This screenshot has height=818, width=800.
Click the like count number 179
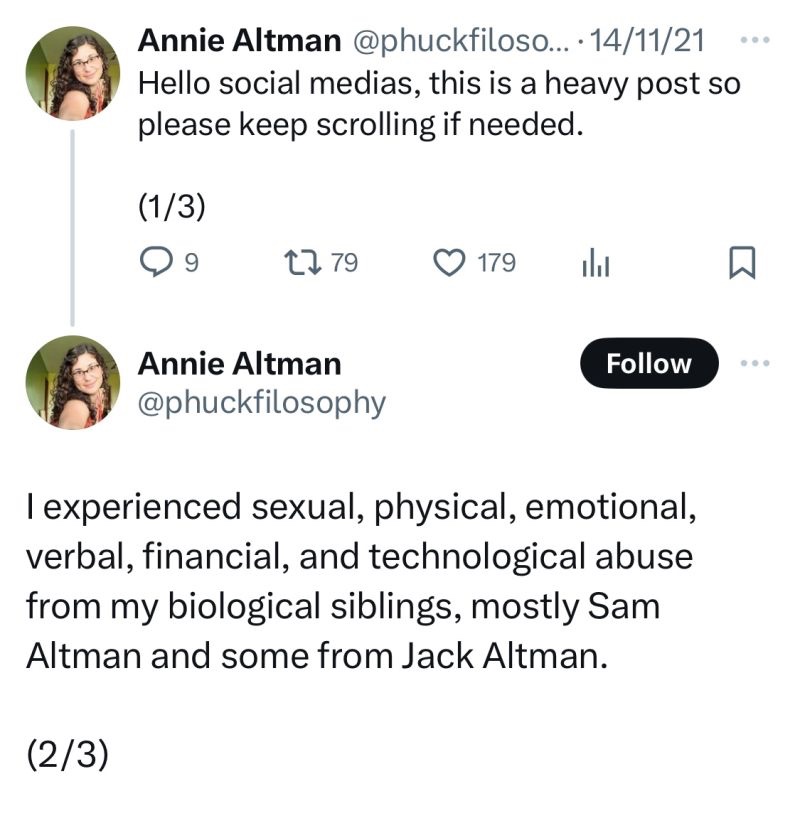496,263
